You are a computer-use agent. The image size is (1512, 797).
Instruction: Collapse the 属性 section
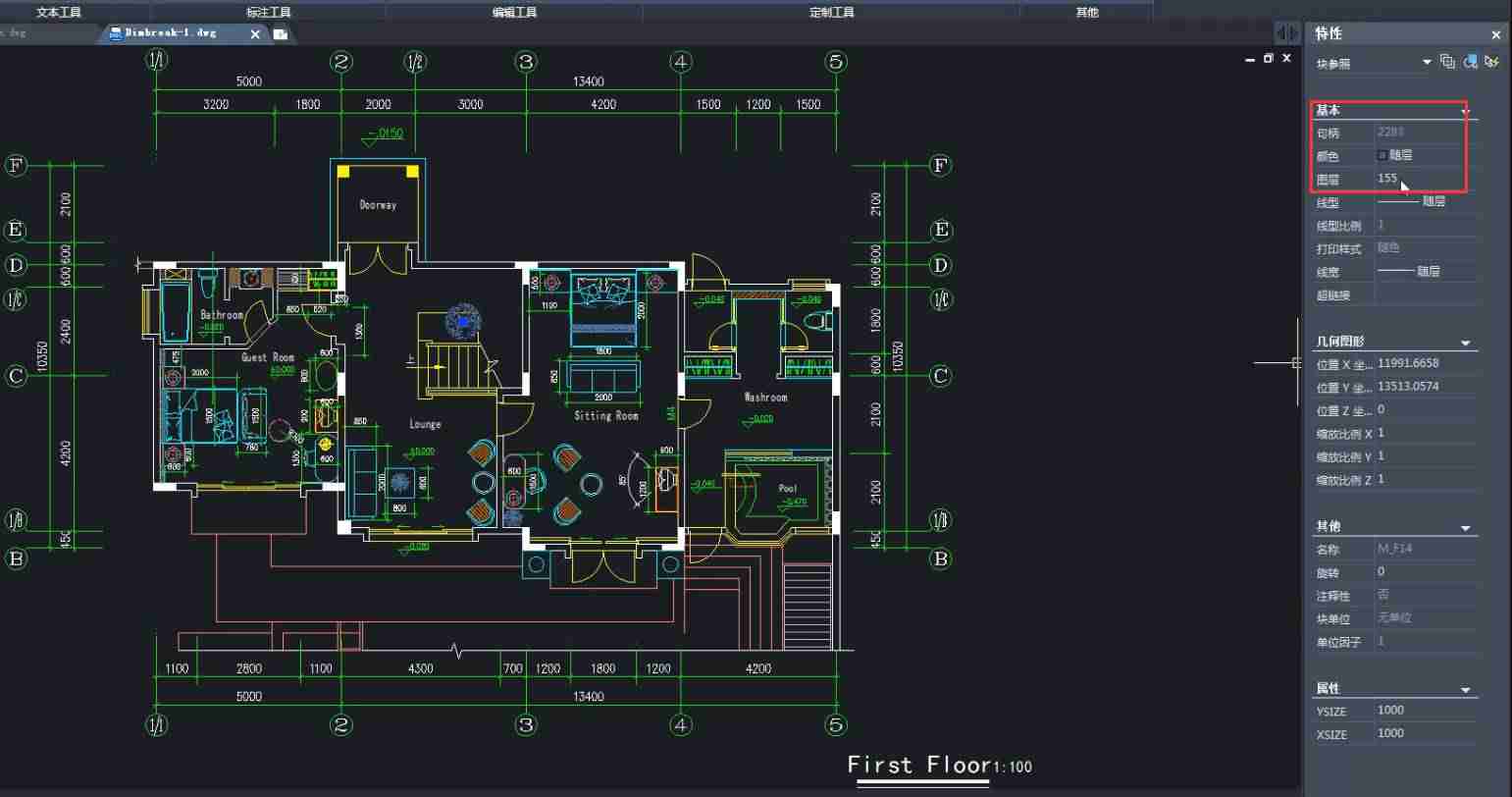point(1466,690)
